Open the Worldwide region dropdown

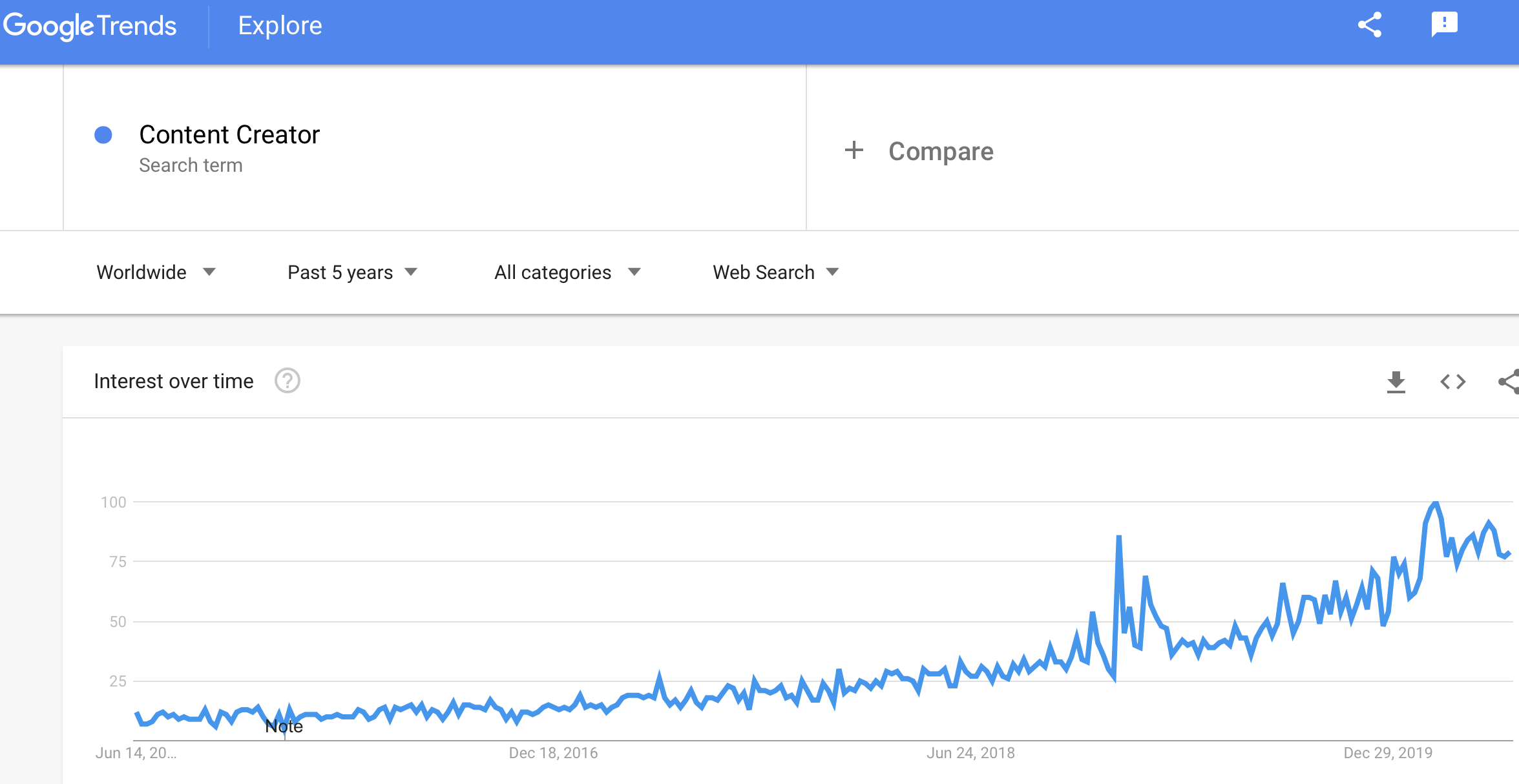[156, 272]
